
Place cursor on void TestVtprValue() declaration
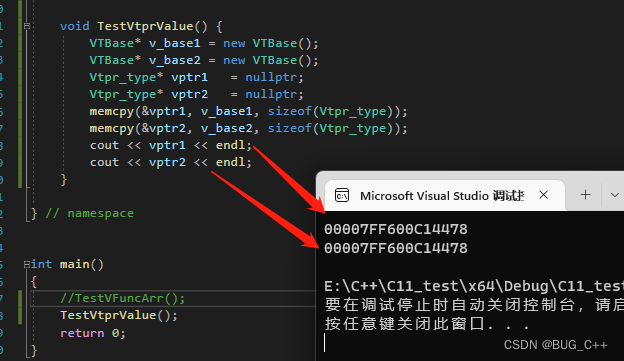[141, 26]
